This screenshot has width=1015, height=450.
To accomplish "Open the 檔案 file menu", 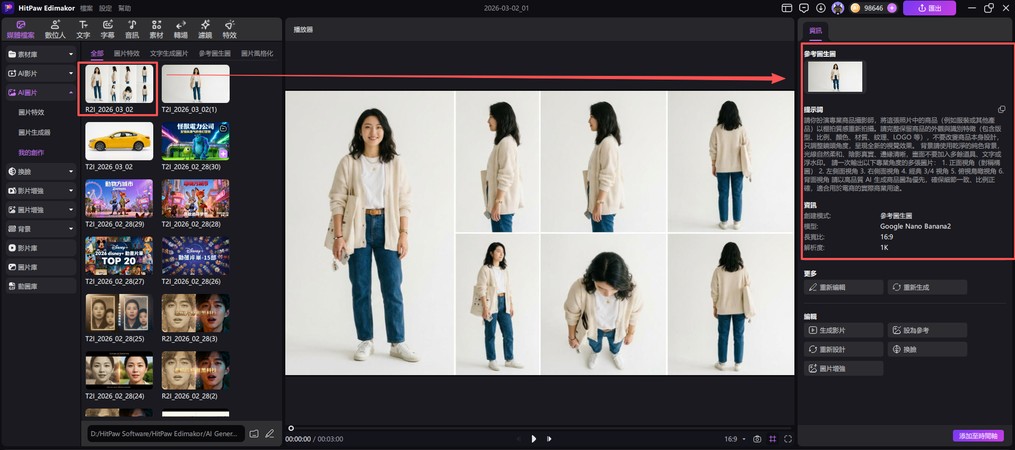I will (86, 8).
